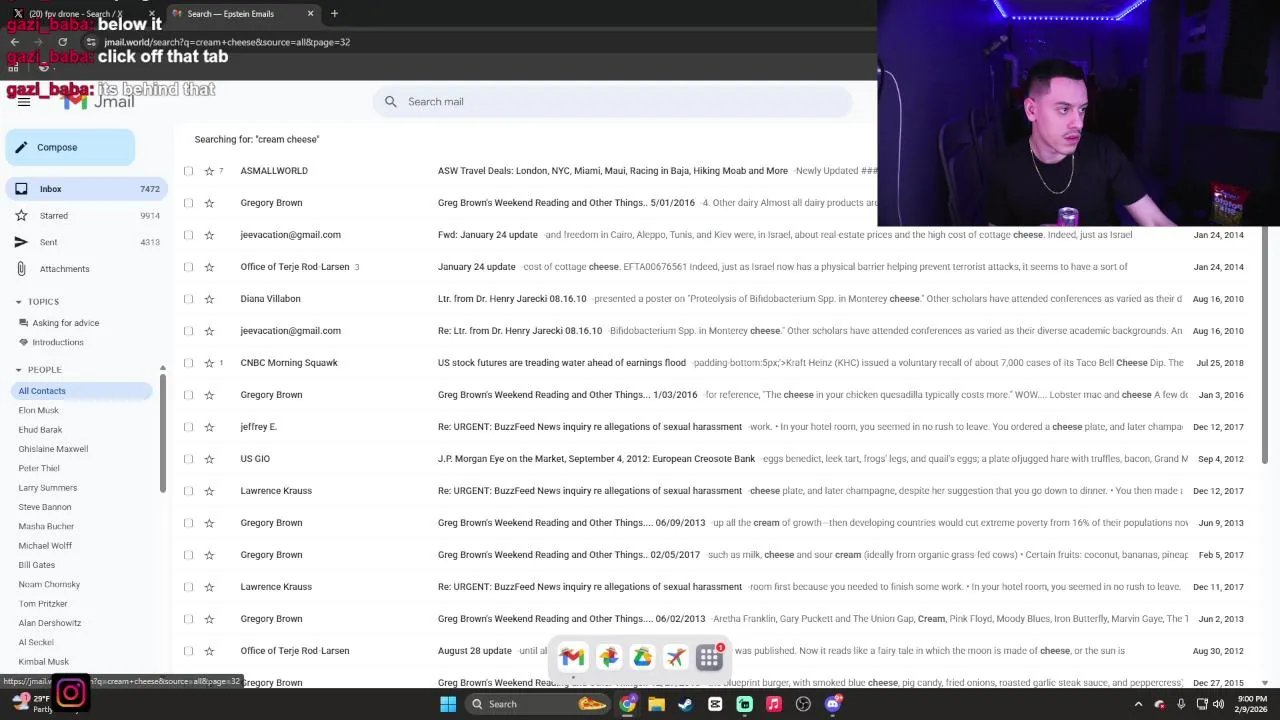Click the Gmail icon in floating dock
This screenshot has height=720, width=1280.
pyautogui.click(x=572, y=657)
